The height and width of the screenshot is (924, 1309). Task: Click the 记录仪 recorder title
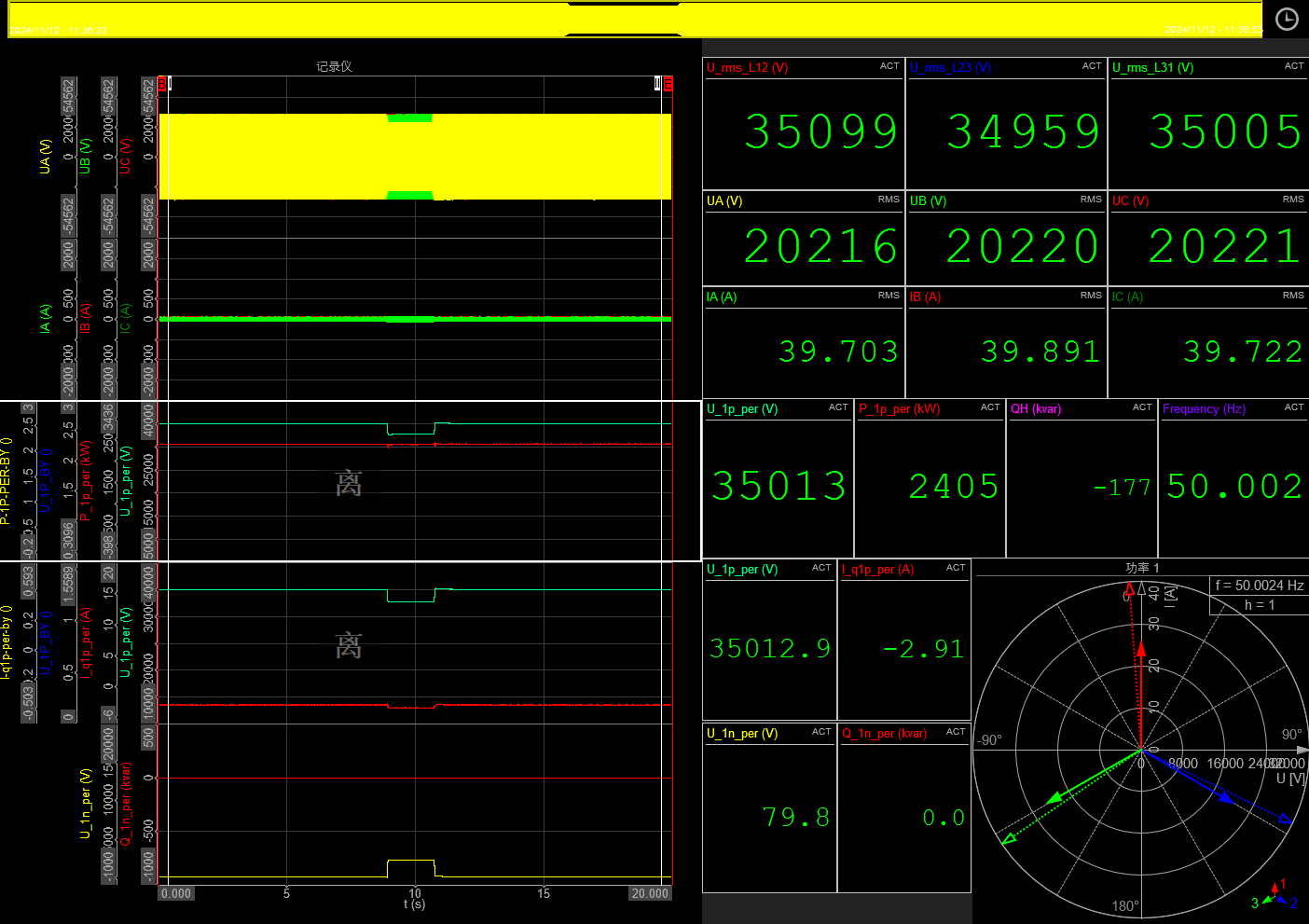(334, 66)
